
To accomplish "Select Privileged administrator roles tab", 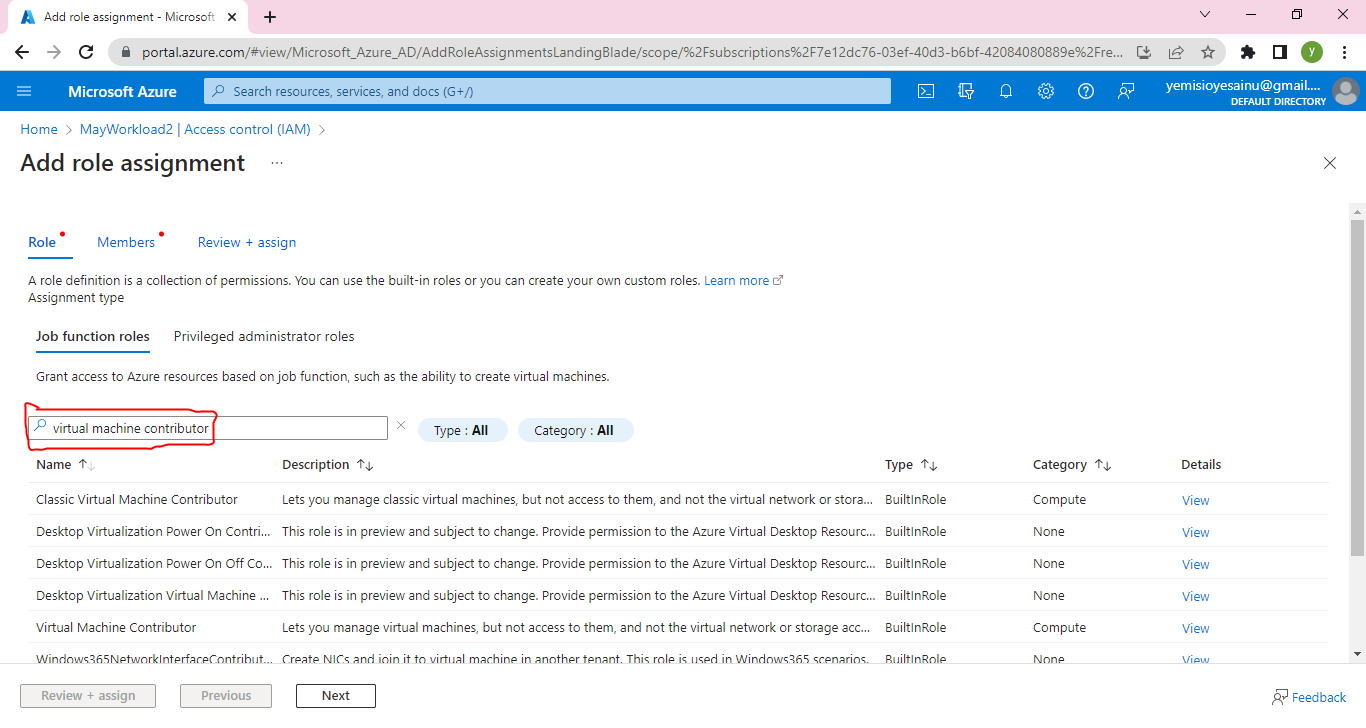I will point(264,337).
